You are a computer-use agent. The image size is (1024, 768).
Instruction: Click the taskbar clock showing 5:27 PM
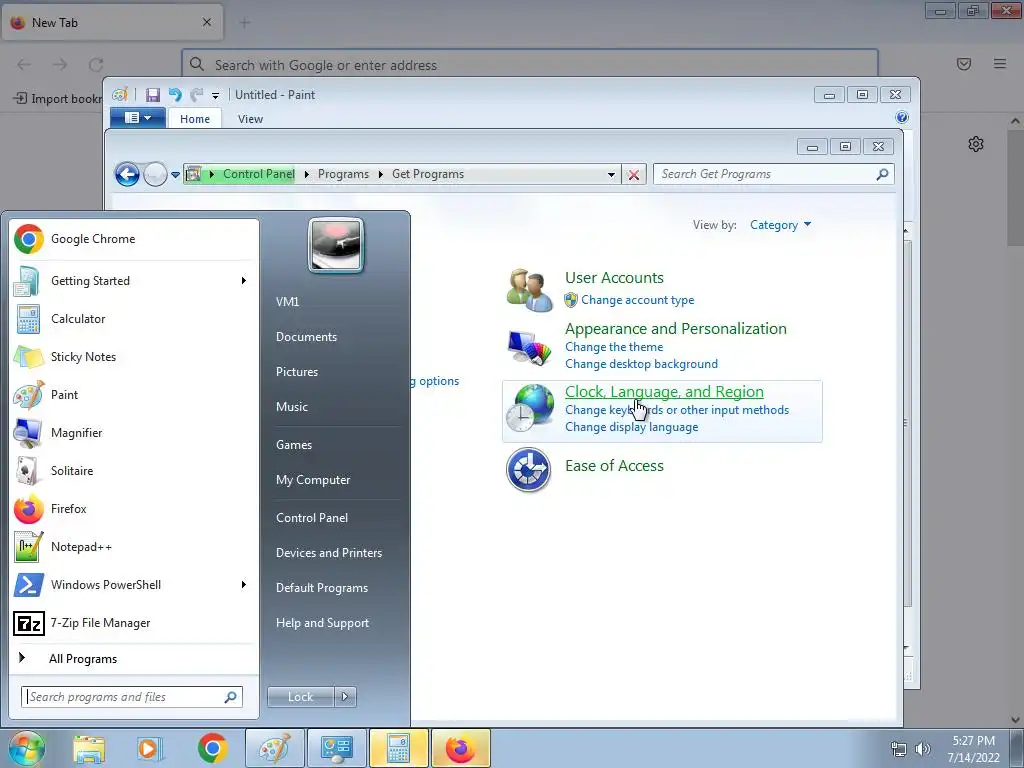[x=973, y=749]
